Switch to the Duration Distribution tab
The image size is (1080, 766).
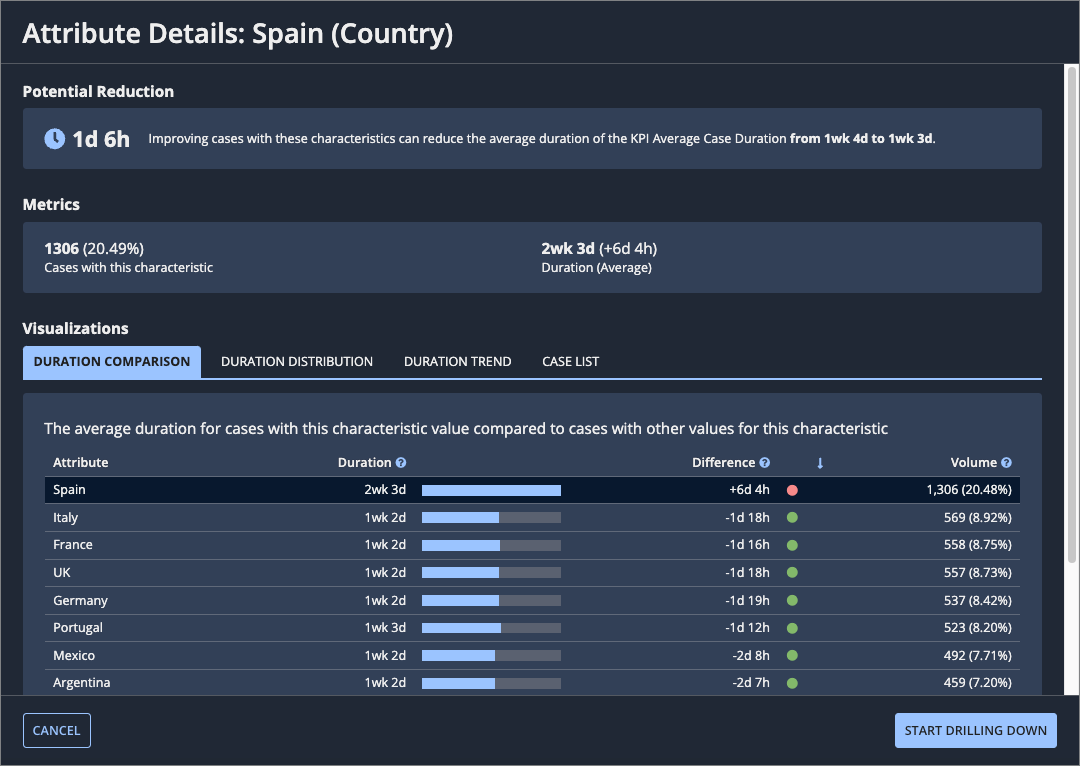[x=297, y=362]
